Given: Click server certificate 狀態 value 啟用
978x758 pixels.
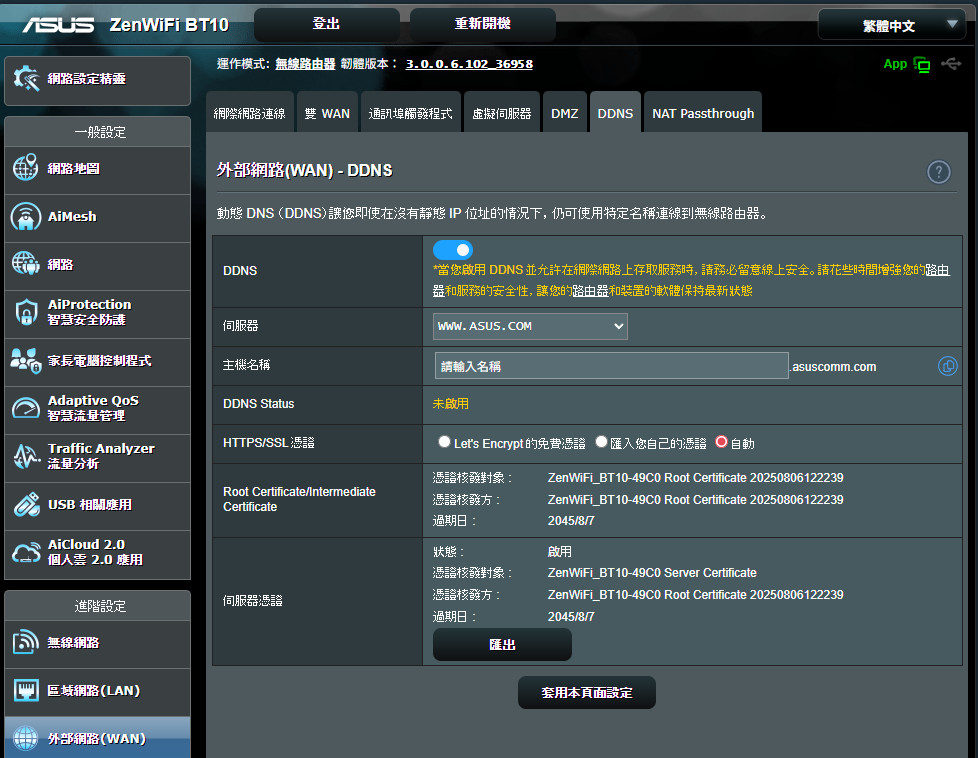Looking at the screenshot, I should tap(559, 551).
